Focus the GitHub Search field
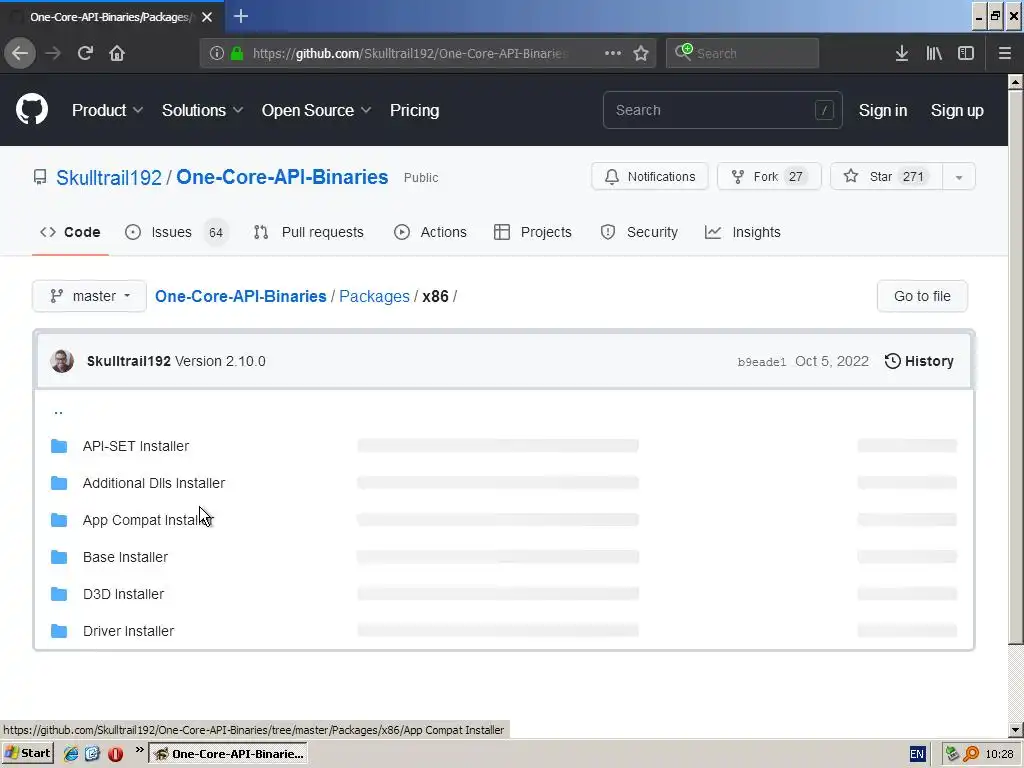This screenshot has width=1024, height=768. pos(722,110)
